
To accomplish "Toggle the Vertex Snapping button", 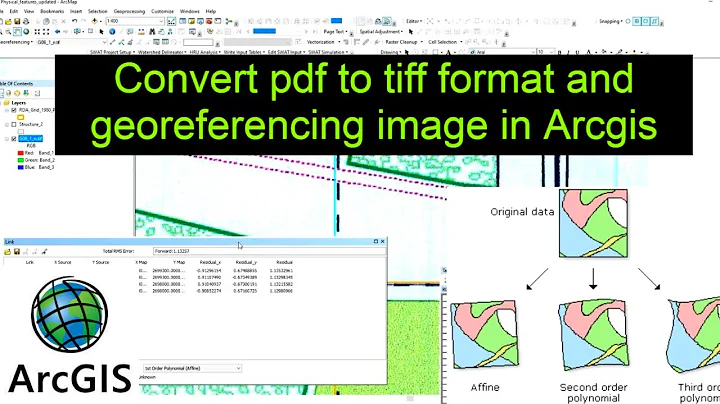I will click(x=646, y=21).
